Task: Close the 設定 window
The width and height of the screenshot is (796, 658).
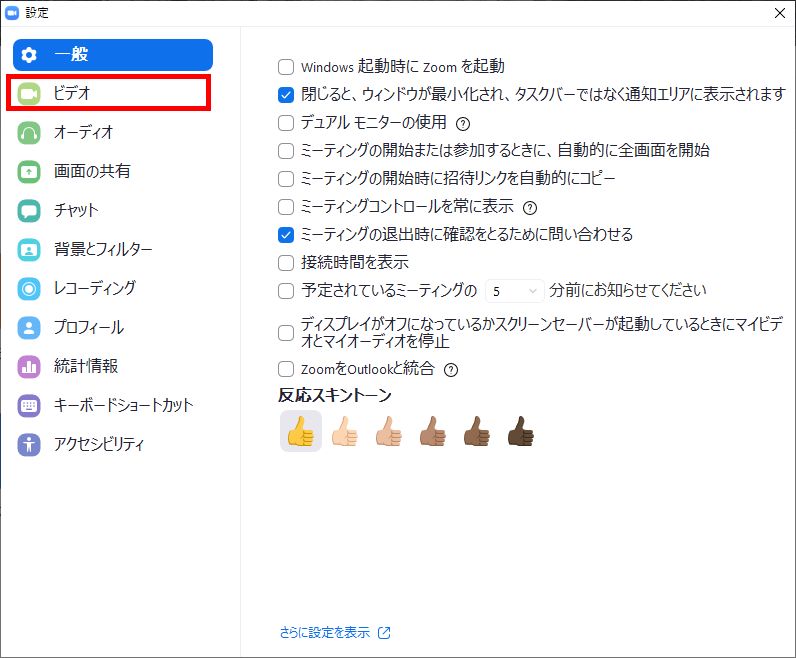Action: pos(780,13)
